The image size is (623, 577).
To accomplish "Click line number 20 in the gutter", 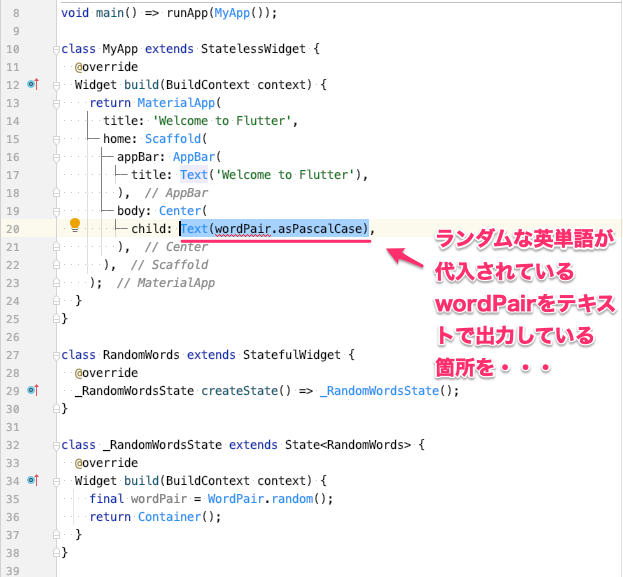I will tap(13, 229).
